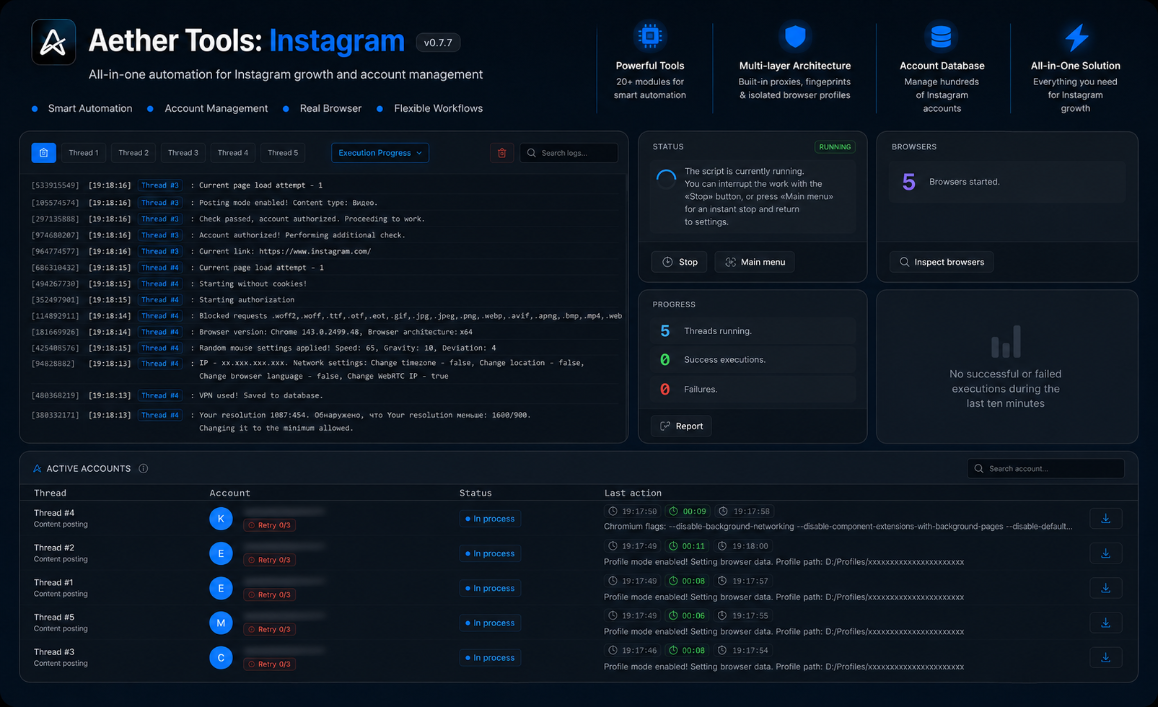Click the Chromium flags text in Thread #4
Viewport: 1158px width, 707px height.
point(837,527)
